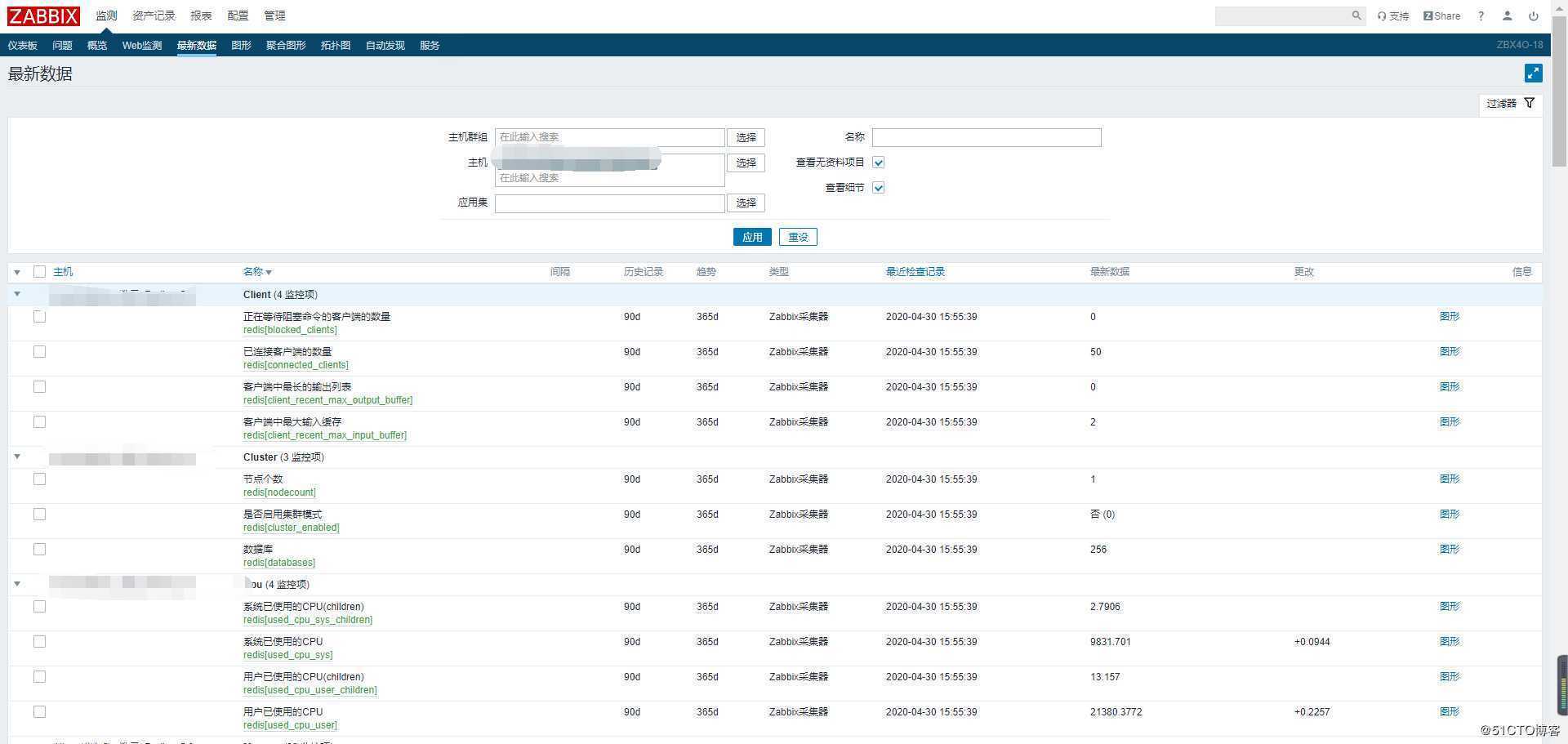Open the 报表 top menu
The image size is (1568, 744).
click(x=201, y=16)
